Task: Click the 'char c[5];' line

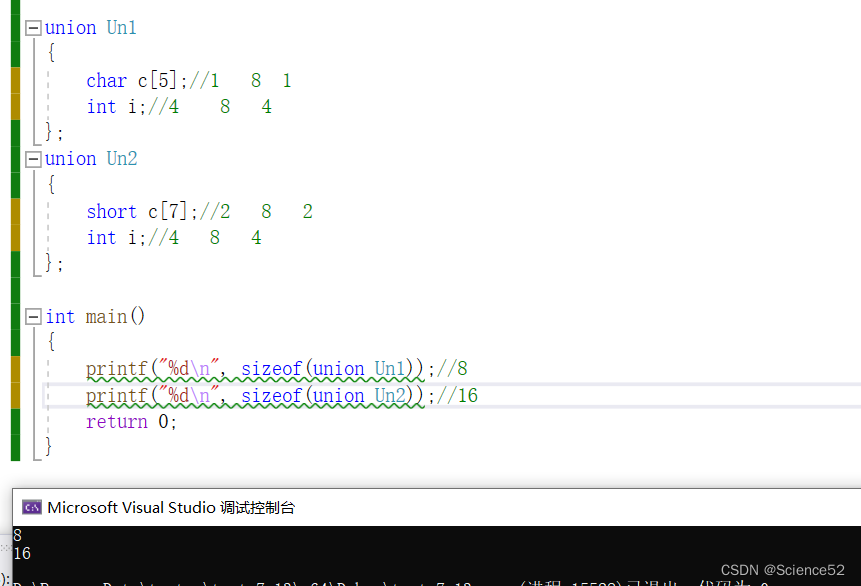Action: tap(137, 81)
